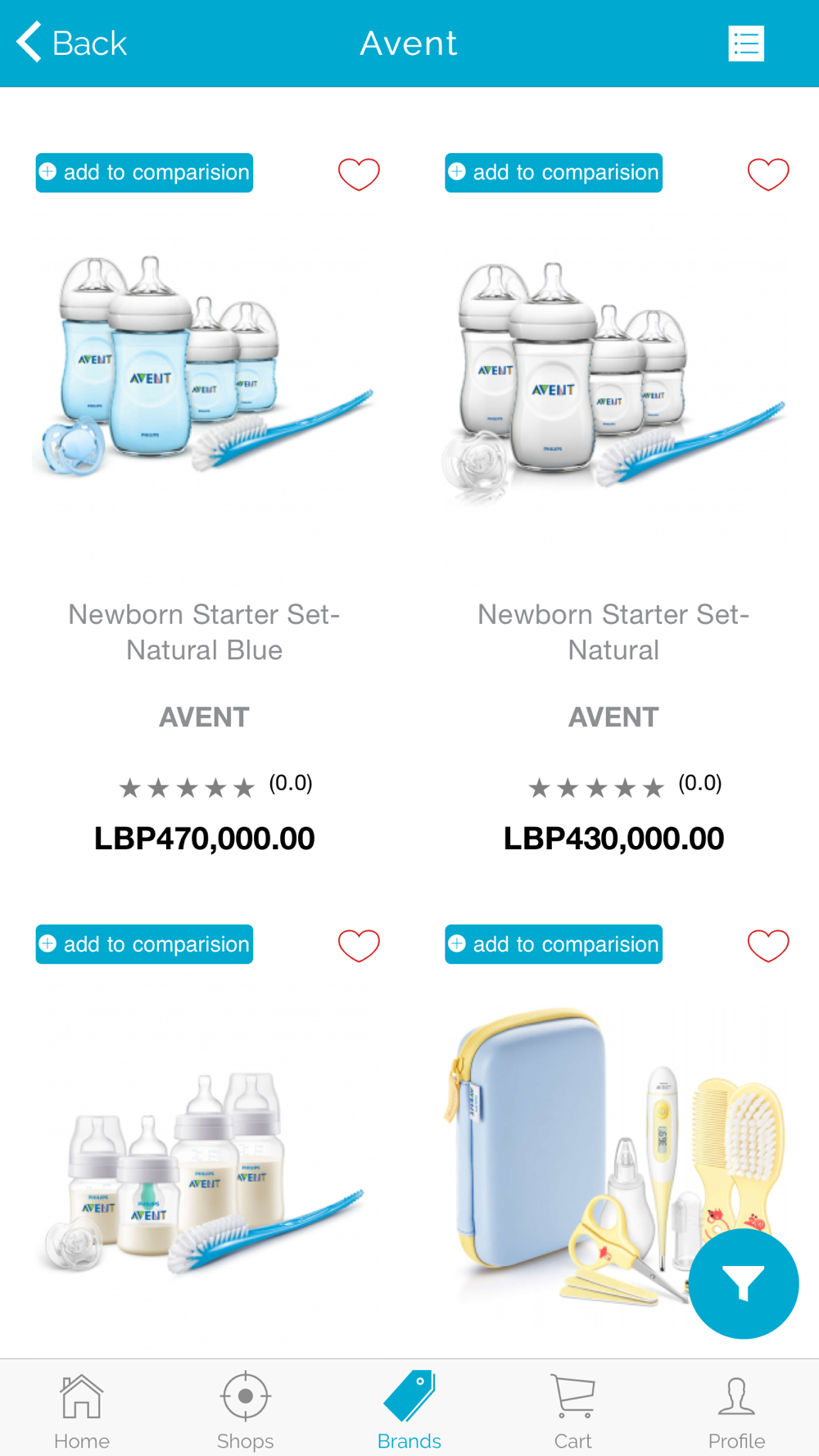Select the Brands tab
Screen dimensions: 819x1456
point(409,1410)
